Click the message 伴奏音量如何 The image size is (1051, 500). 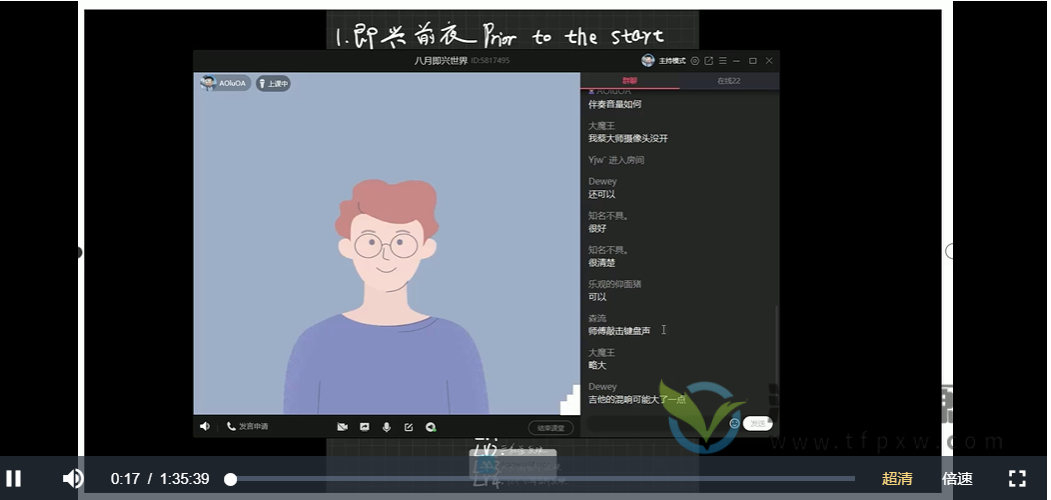pos(615,105)
